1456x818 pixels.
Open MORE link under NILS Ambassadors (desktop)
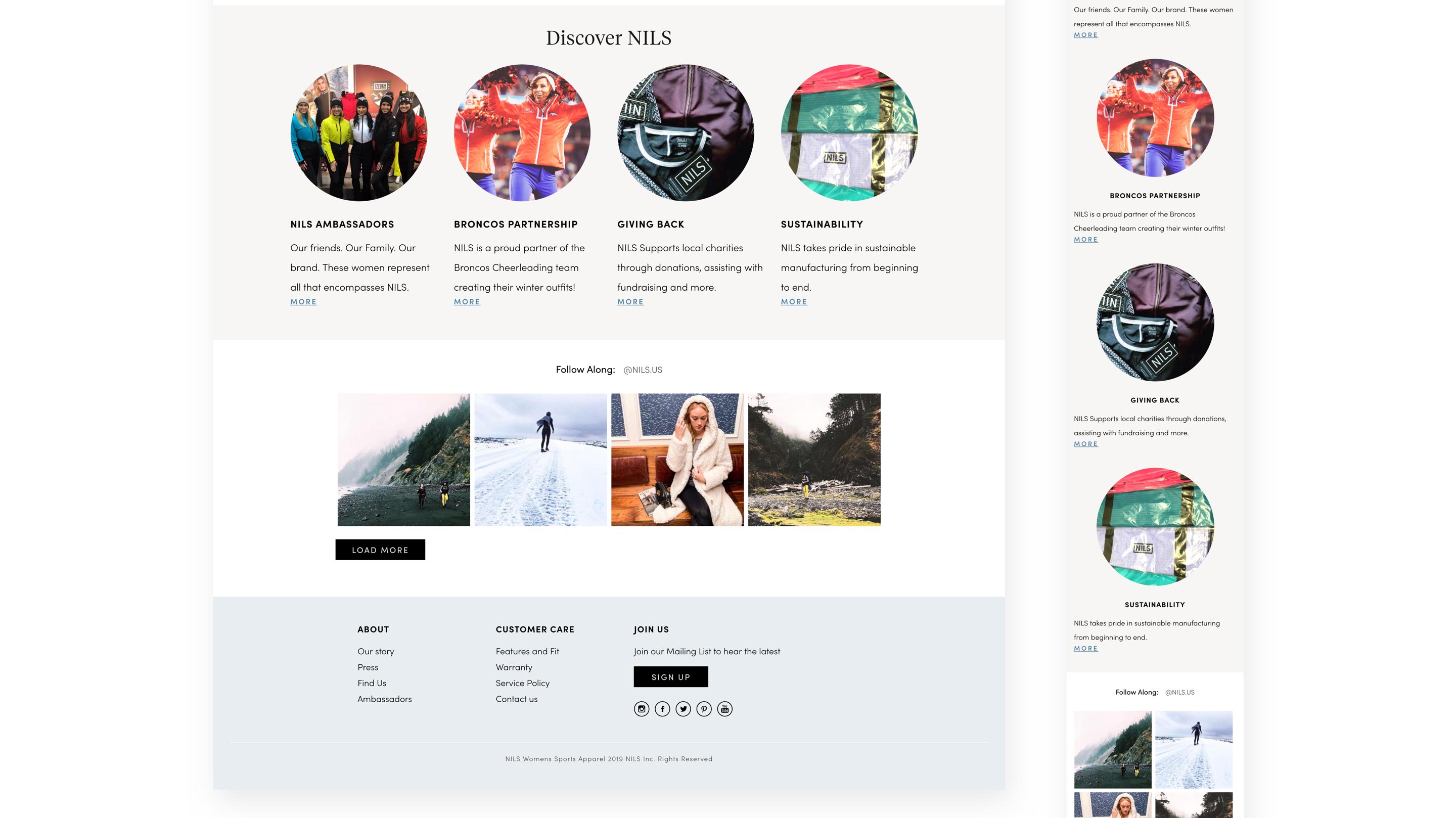click(x=303, y=302)
